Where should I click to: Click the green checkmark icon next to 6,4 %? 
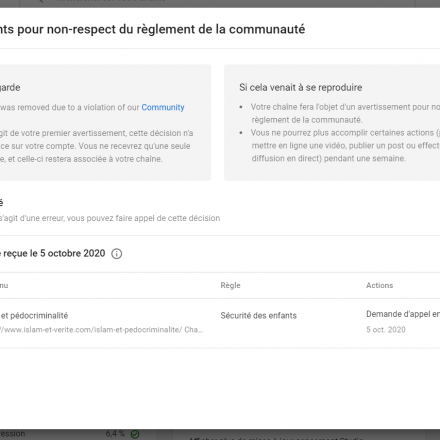coord(135,434)
